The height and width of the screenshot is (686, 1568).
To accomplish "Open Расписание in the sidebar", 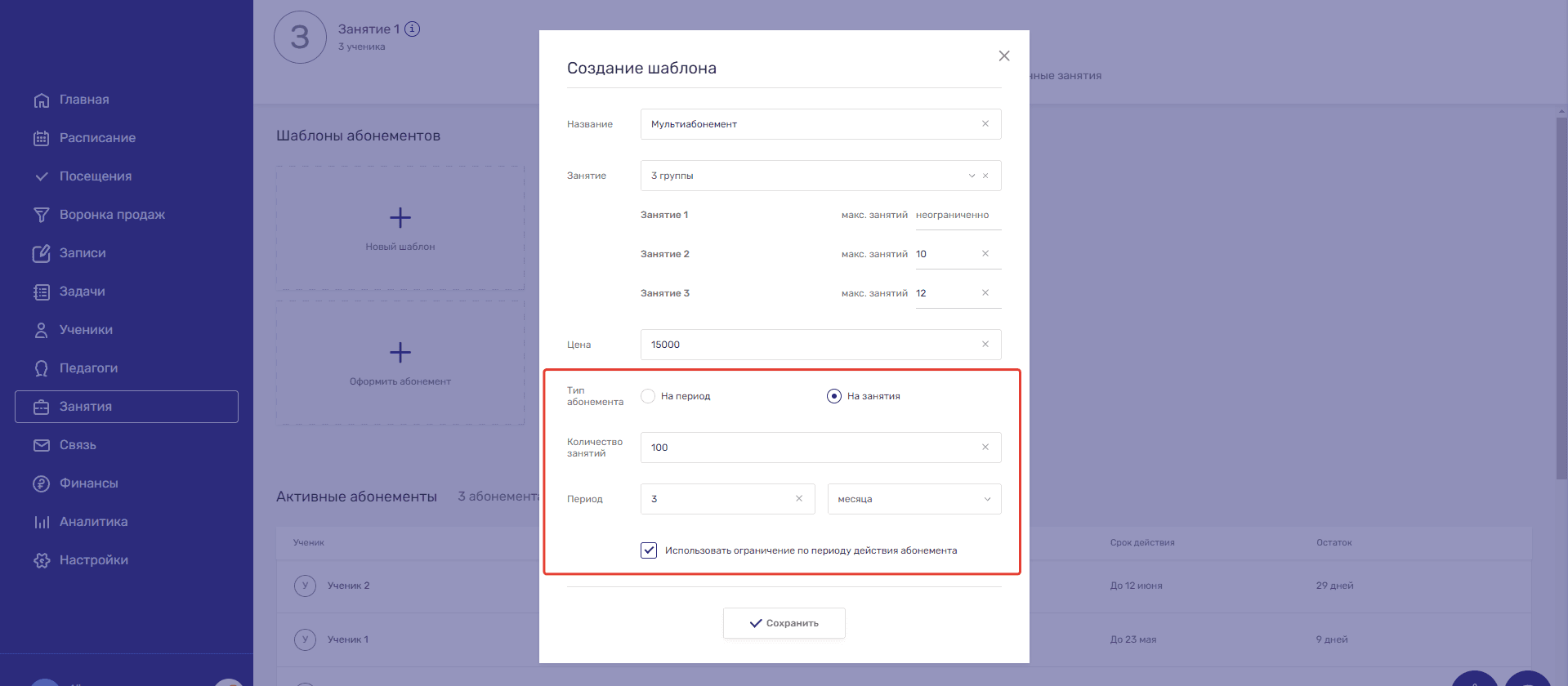I will point(97,138).
